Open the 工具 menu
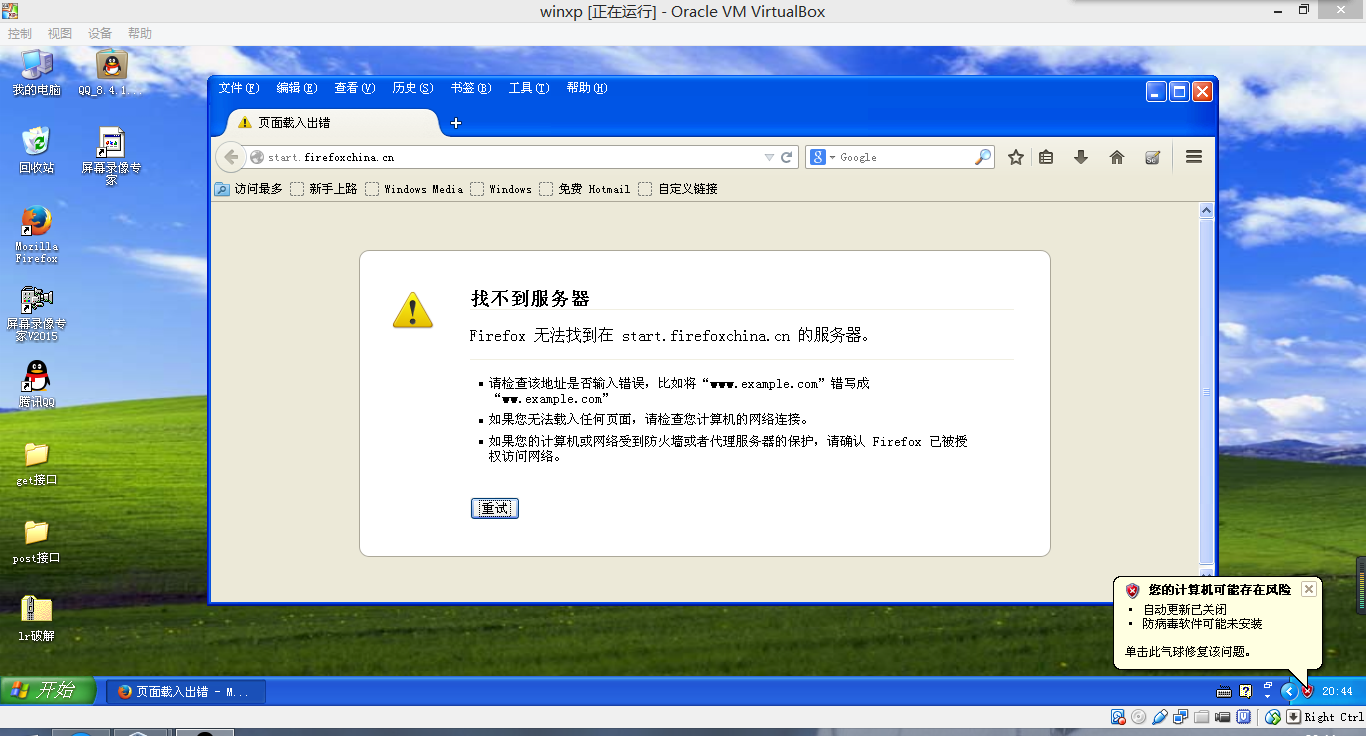This screenshot has height=736, width=1366. pos(529,88)
